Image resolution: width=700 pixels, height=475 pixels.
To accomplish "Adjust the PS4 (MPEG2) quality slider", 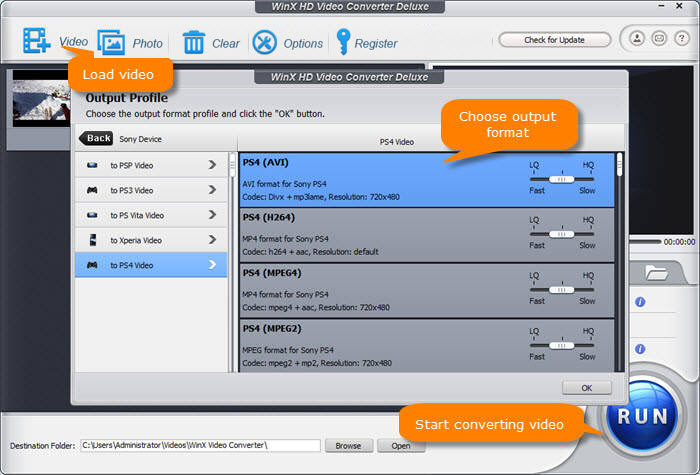I will point(562,345).
